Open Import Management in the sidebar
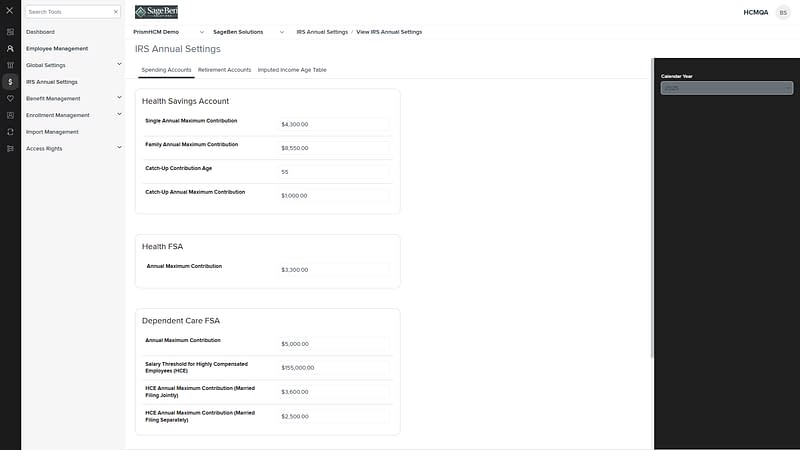The height and width of the screenshot is (450, 800). pos(52,131)
